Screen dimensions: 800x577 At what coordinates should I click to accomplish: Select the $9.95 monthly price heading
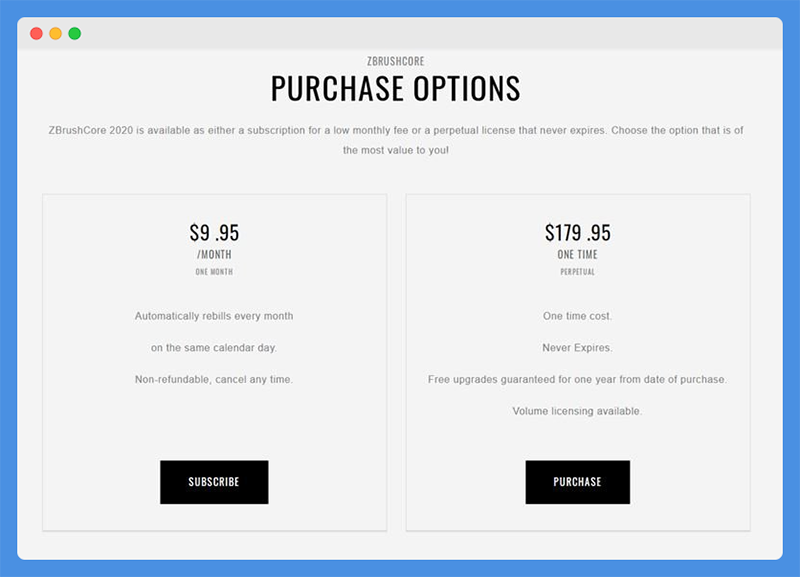(214, 233)
